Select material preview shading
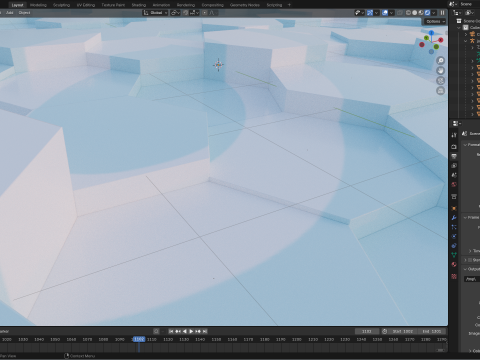480x360 pixels. tap(421, 13)
